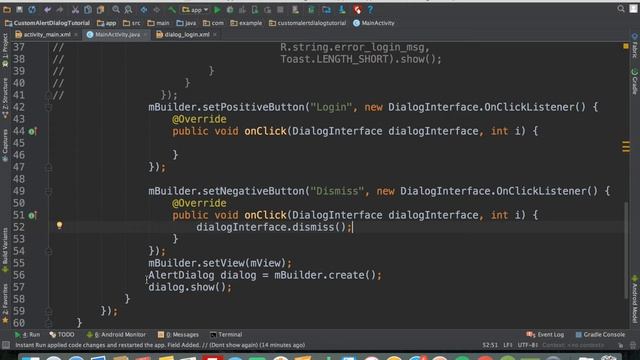
Task: Click fold end marker at line 54
Action: [x=49, y=251]
